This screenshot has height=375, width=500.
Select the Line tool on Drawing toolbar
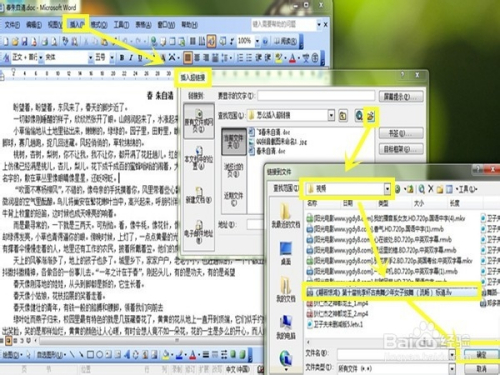(x=72, y=354)
